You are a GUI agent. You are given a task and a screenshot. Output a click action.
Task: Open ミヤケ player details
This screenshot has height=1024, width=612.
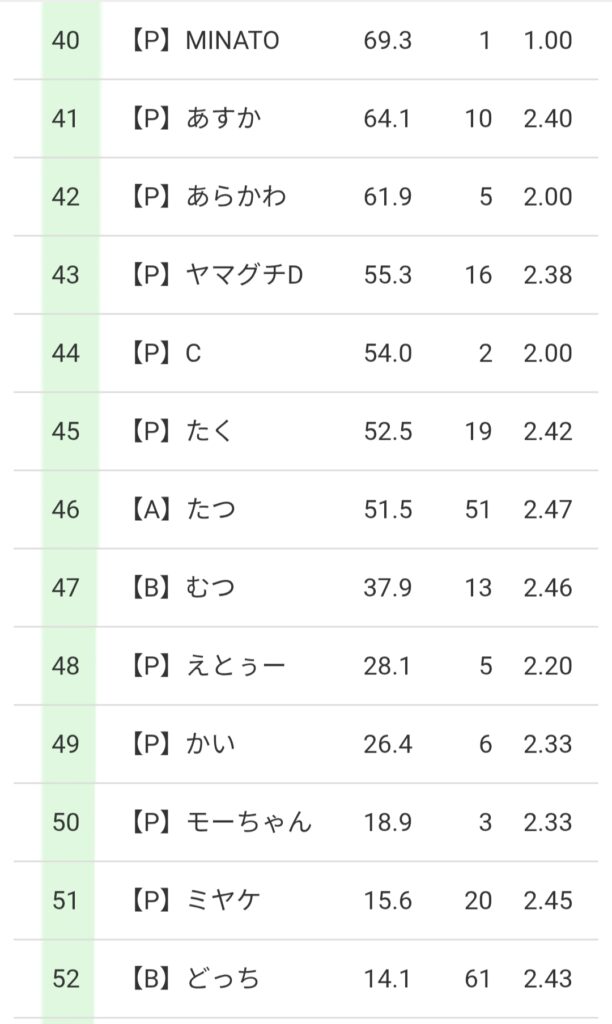(x=223, y=900)
